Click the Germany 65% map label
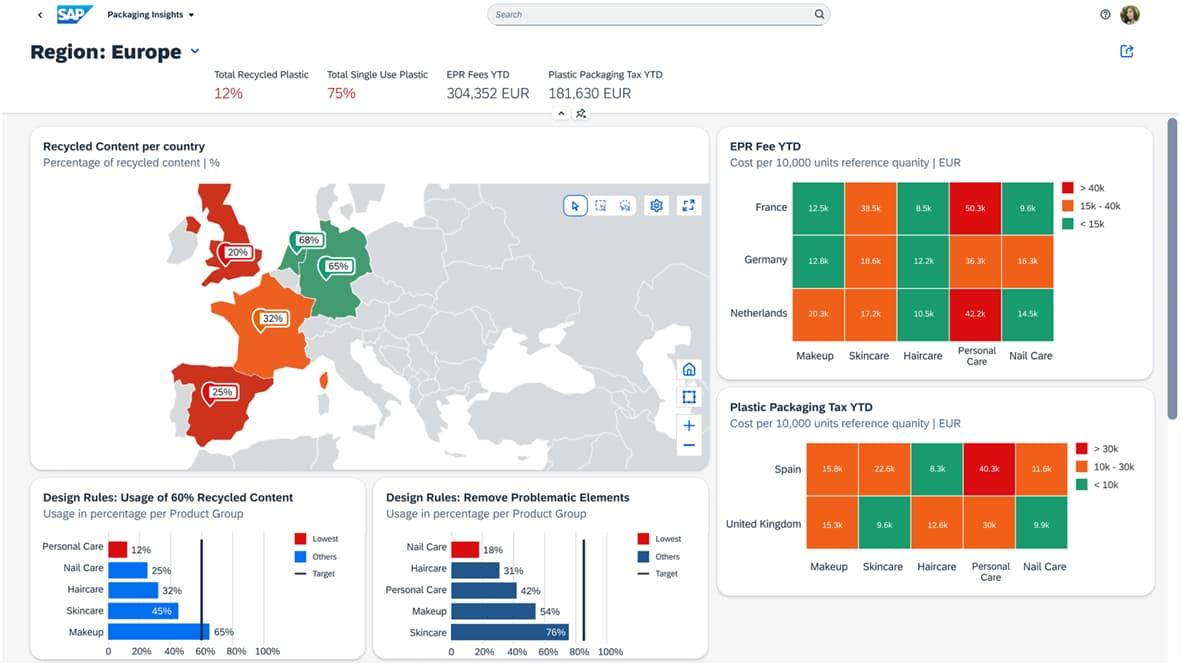Image resolution: width=1181 pixels, height=664 pixels. click(337, 267)
